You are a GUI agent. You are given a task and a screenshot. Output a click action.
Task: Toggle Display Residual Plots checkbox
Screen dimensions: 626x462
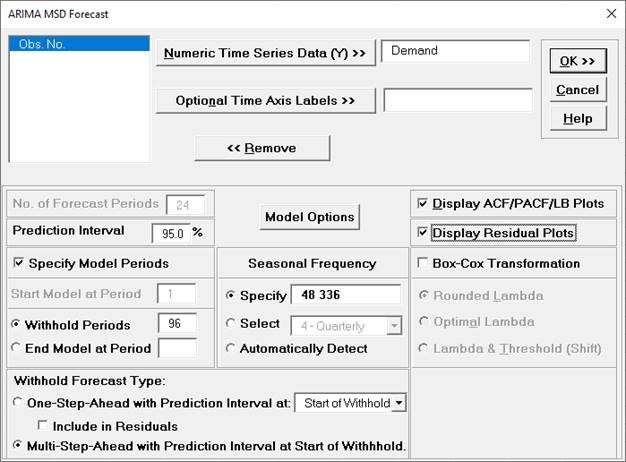click(422, 234)
